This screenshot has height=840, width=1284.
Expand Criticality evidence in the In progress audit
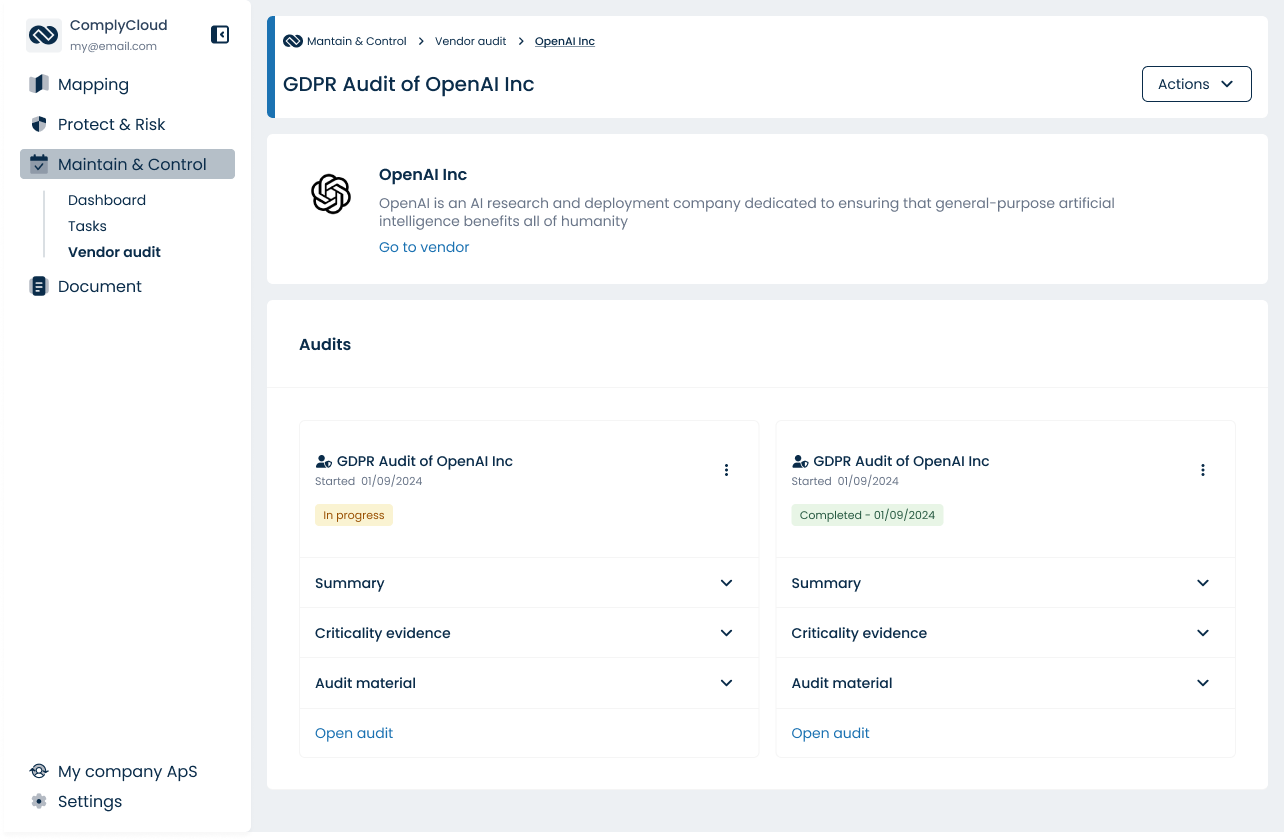pos(529,633)
